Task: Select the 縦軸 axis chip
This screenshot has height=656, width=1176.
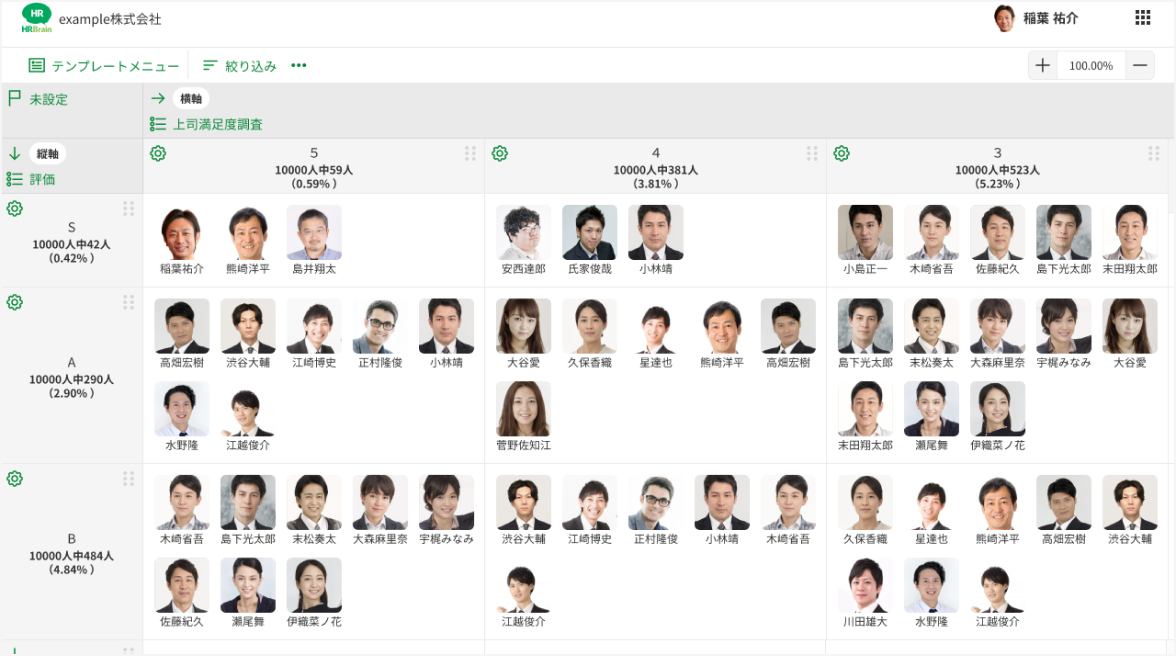Action: (47, 154)
